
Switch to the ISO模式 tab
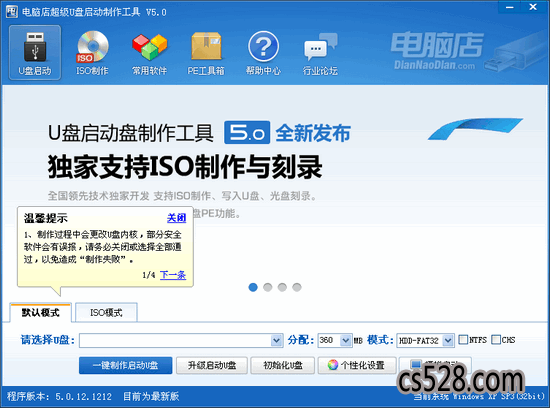pyautogui.click(x=106, y=312)
